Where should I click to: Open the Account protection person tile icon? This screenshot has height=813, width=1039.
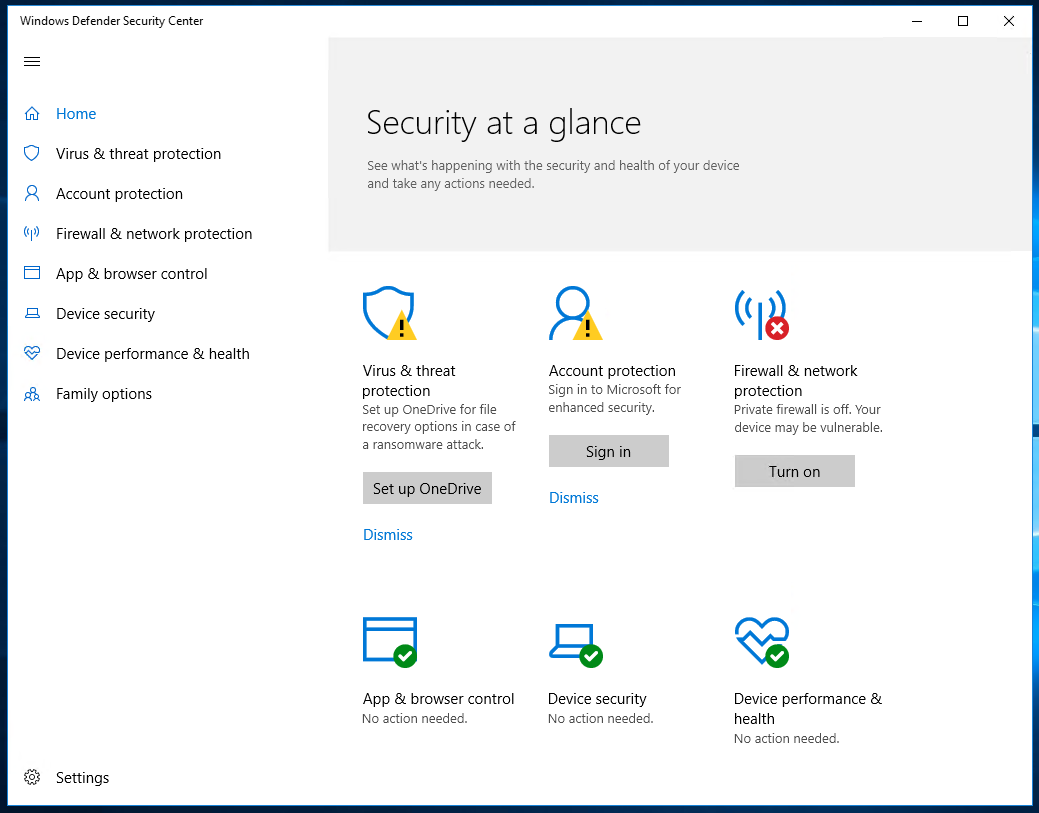coord(575,313)
